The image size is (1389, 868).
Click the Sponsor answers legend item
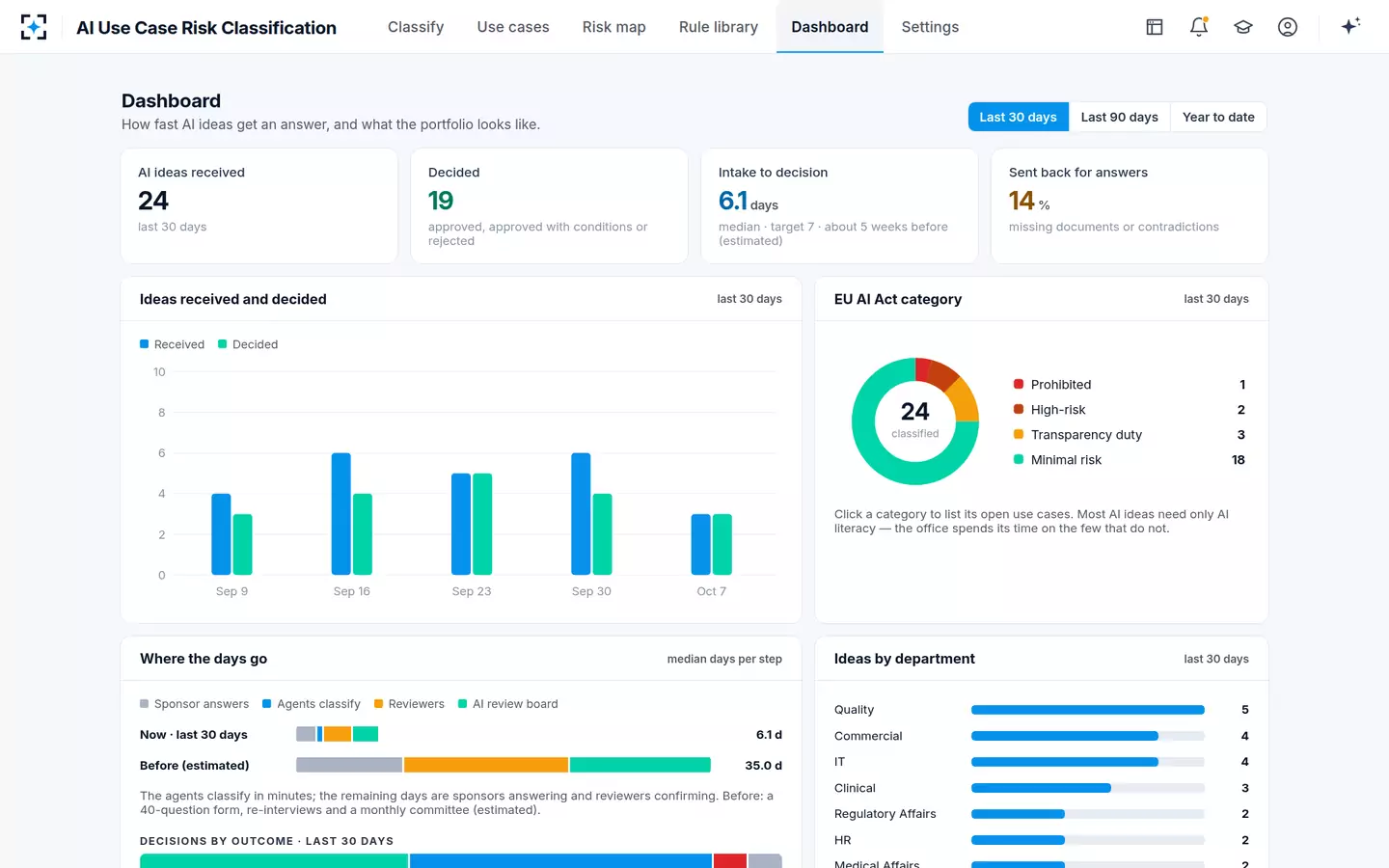[x=195, y=704]
